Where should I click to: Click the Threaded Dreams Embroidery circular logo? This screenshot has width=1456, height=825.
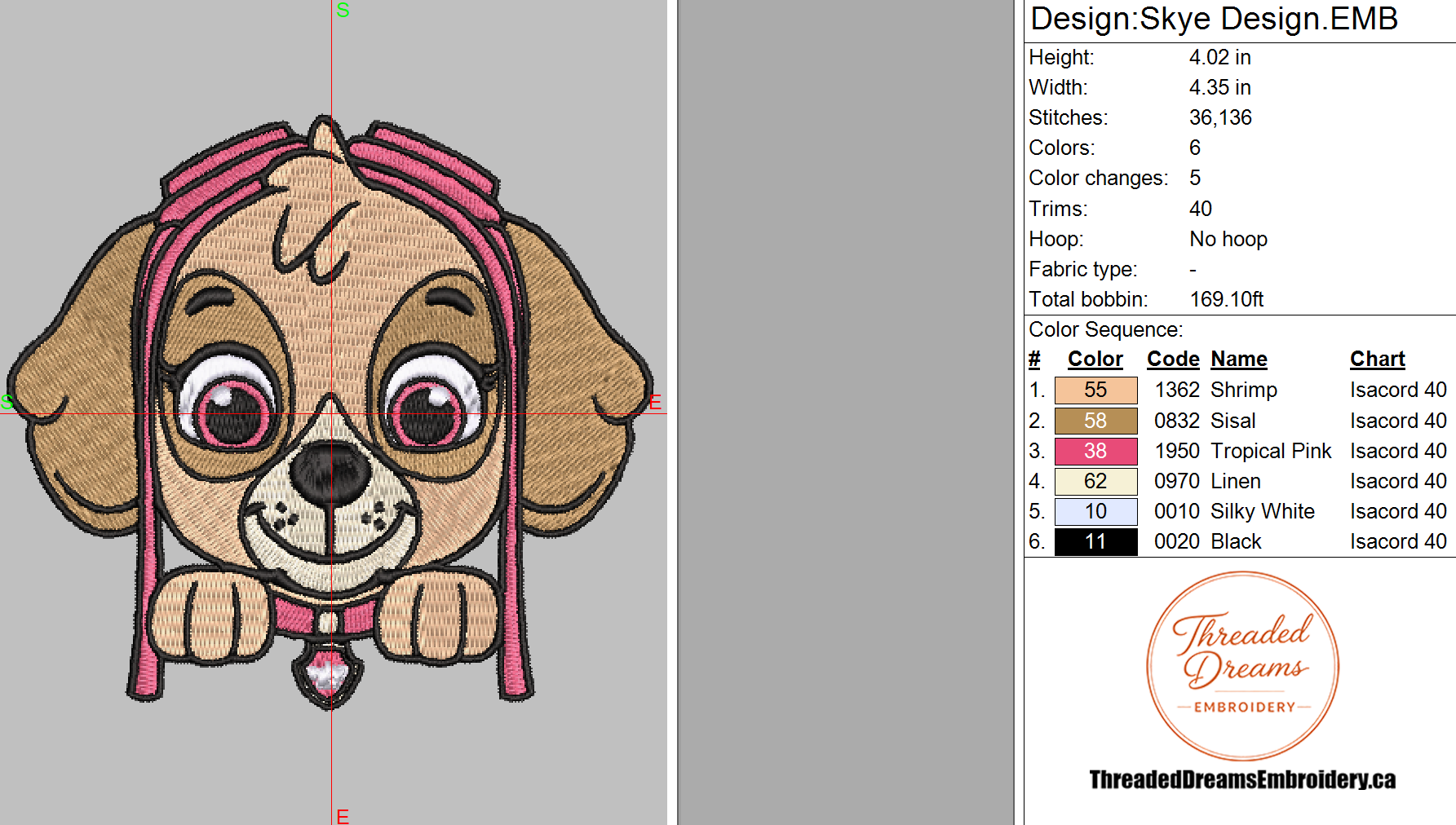tap(1242, 666)
